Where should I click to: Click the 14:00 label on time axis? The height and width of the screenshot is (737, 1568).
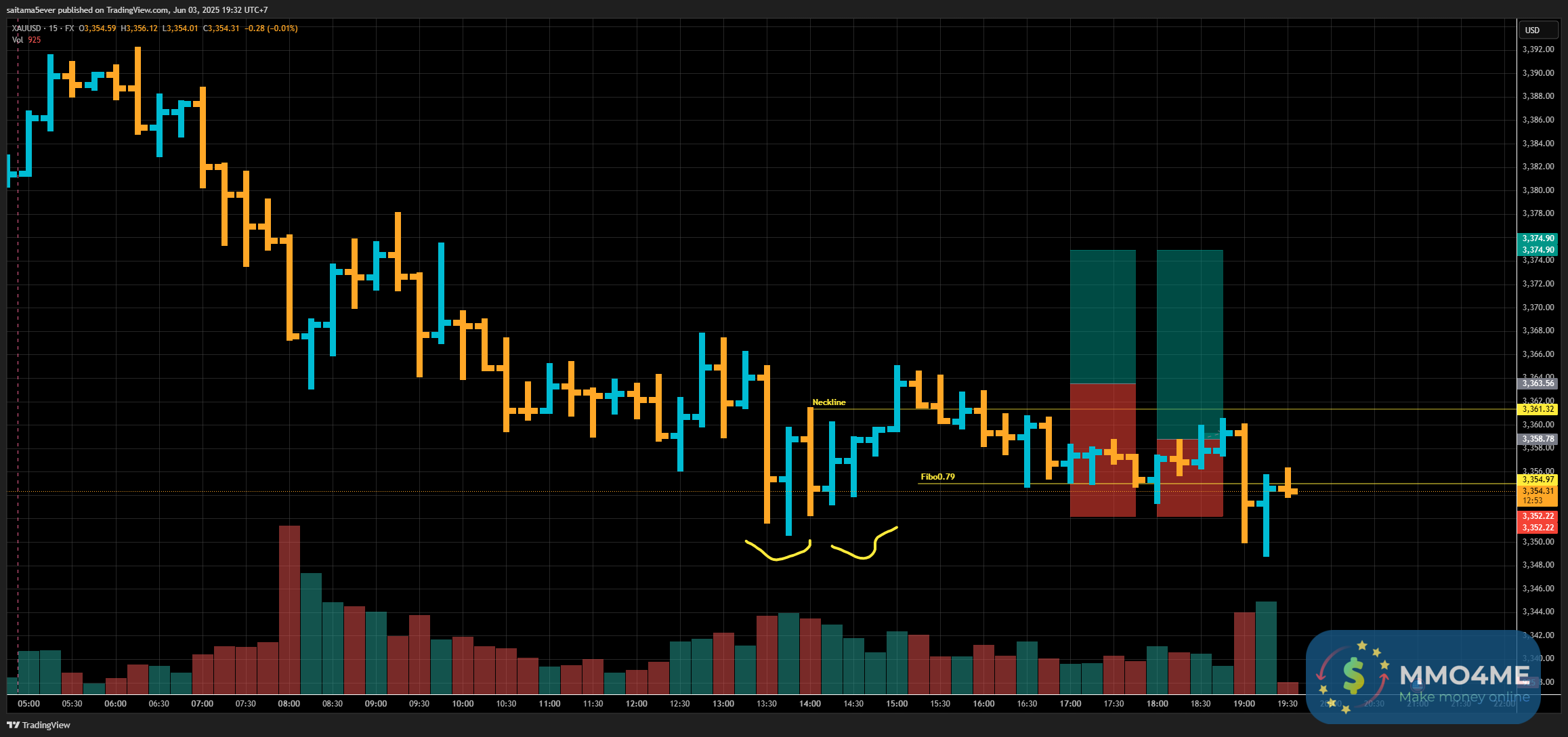809,704
